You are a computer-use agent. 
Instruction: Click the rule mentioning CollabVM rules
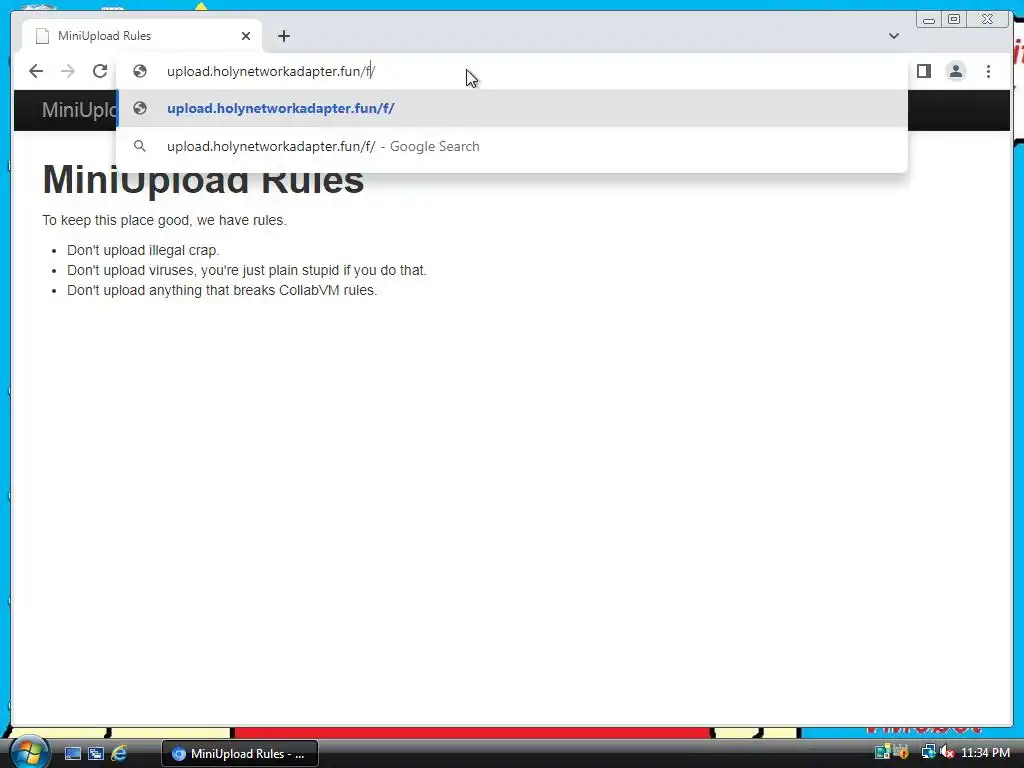click(x=222, y=290)
